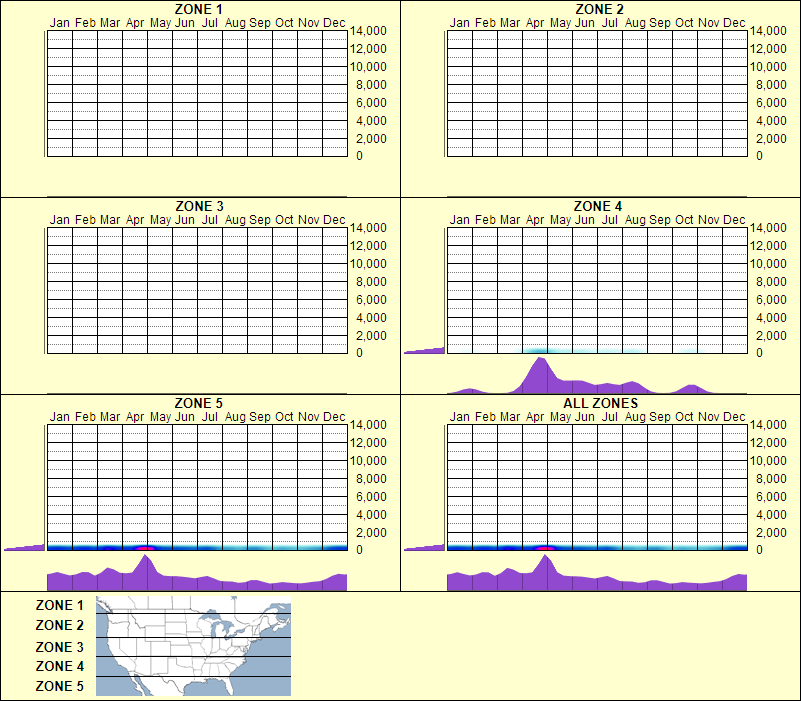Select the US zone map thumbnail
The height and width of the screenshot is (701, 801).
[194, 646]
